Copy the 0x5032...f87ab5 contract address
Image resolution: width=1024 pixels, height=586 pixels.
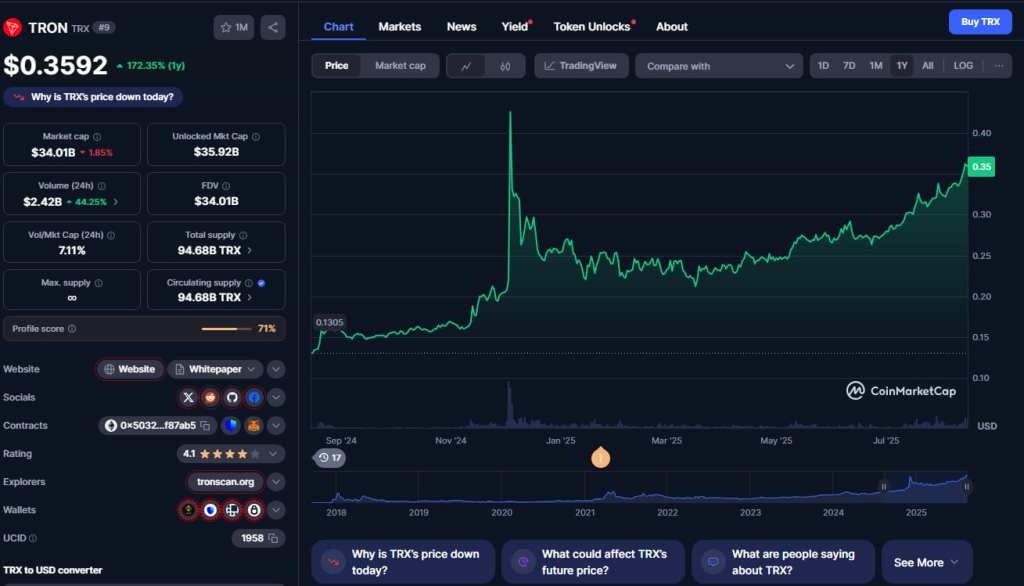click(x=206, y=425)
